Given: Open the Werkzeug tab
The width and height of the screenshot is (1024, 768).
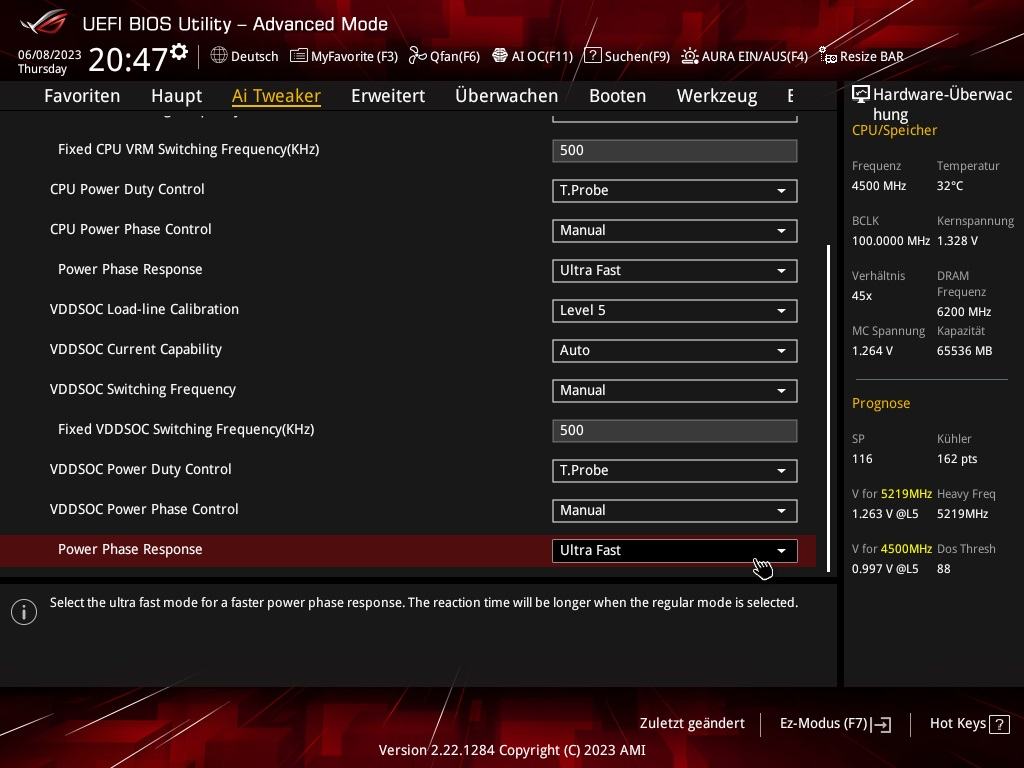Looking at the screenshot, I should pos(717,96).
